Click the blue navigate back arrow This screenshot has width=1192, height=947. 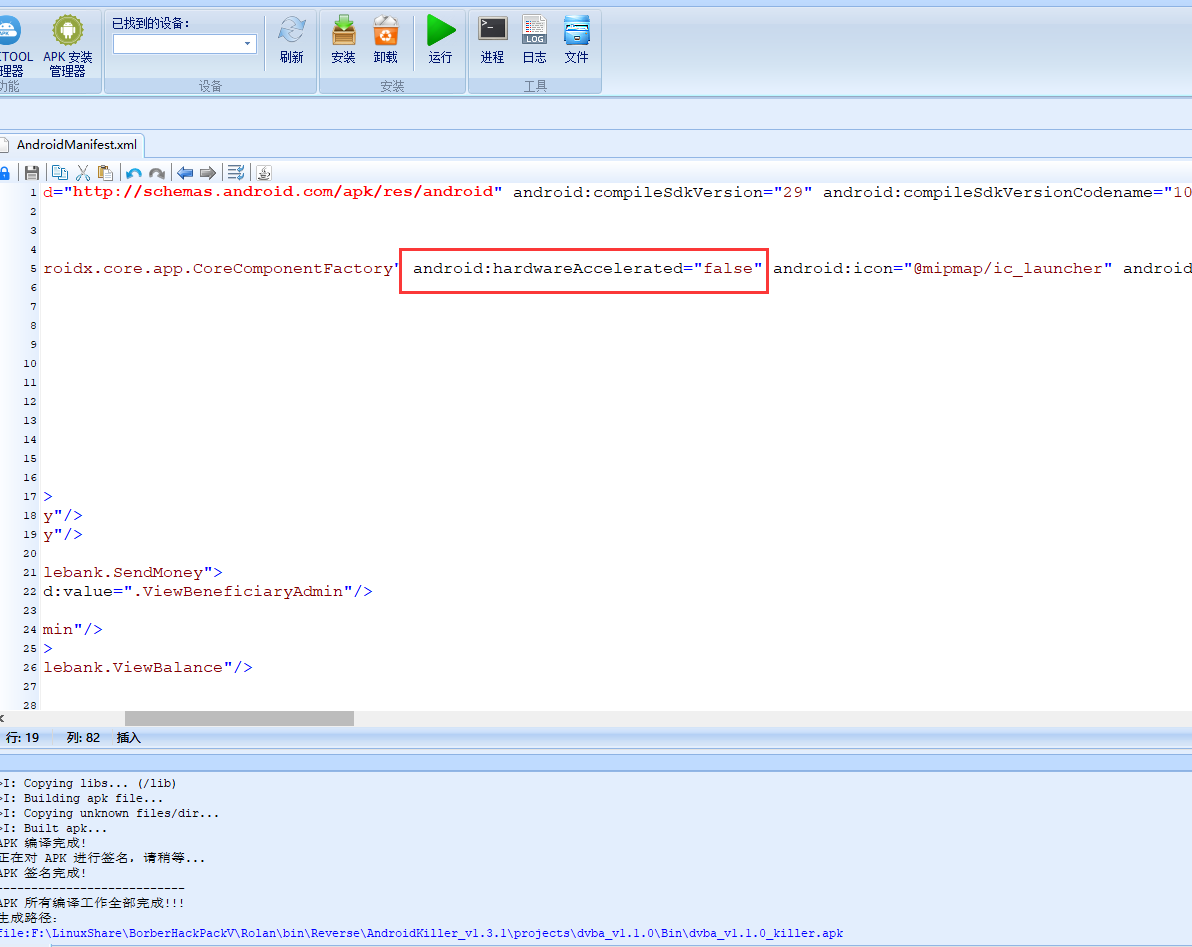185,173
